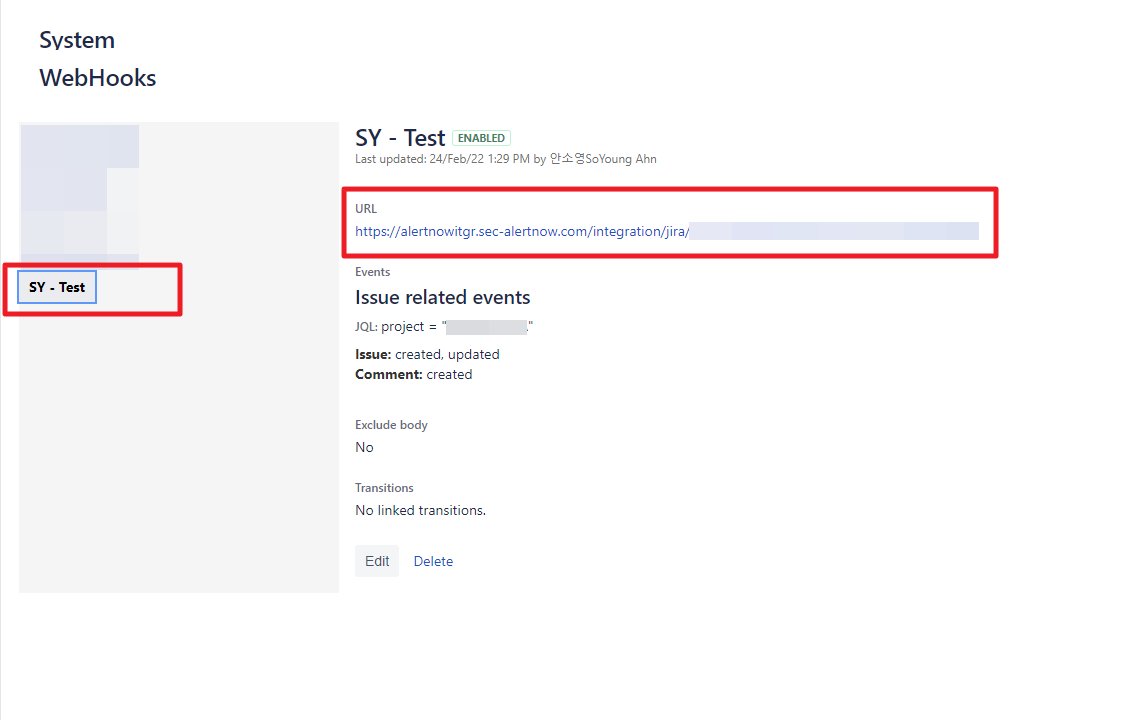1144x720 pixels.
Task: Click the No value under Exclude body
Action: point(364,447)
